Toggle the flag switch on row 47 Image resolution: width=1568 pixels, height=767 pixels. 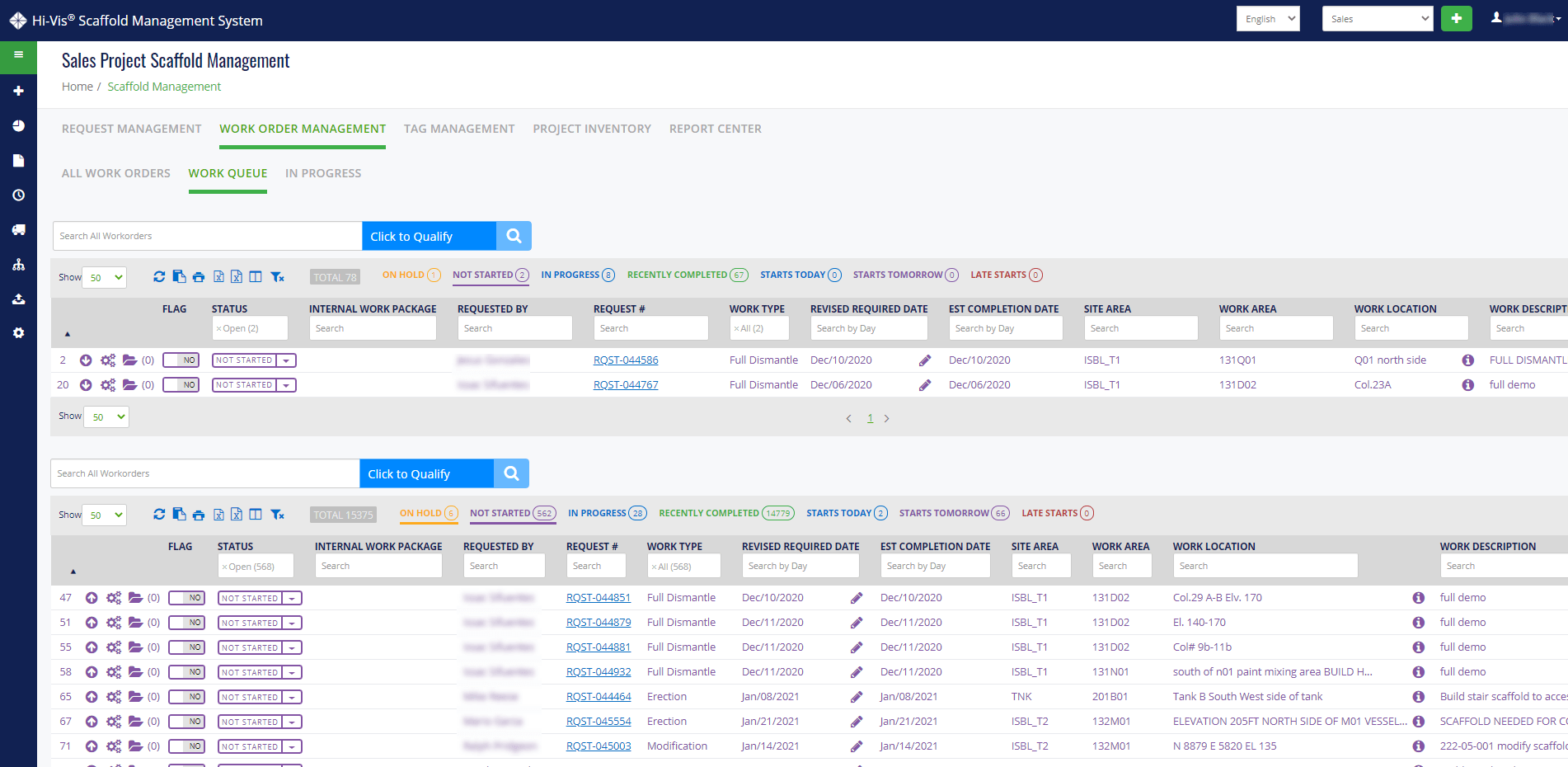click(186, 598)
